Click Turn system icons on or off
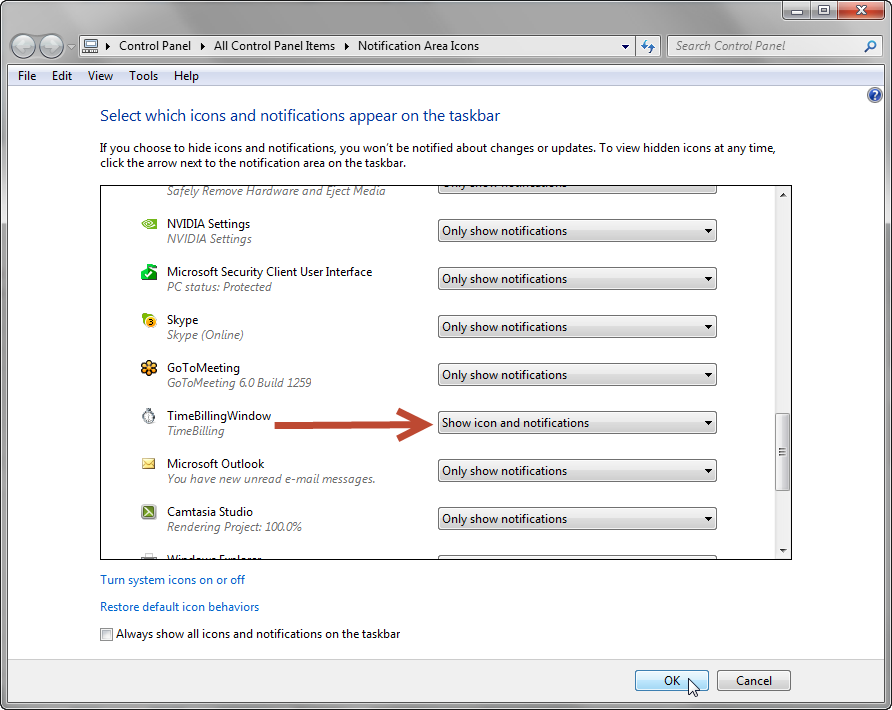This screenshot has width=892, height=710. click(x=172, y=580)
